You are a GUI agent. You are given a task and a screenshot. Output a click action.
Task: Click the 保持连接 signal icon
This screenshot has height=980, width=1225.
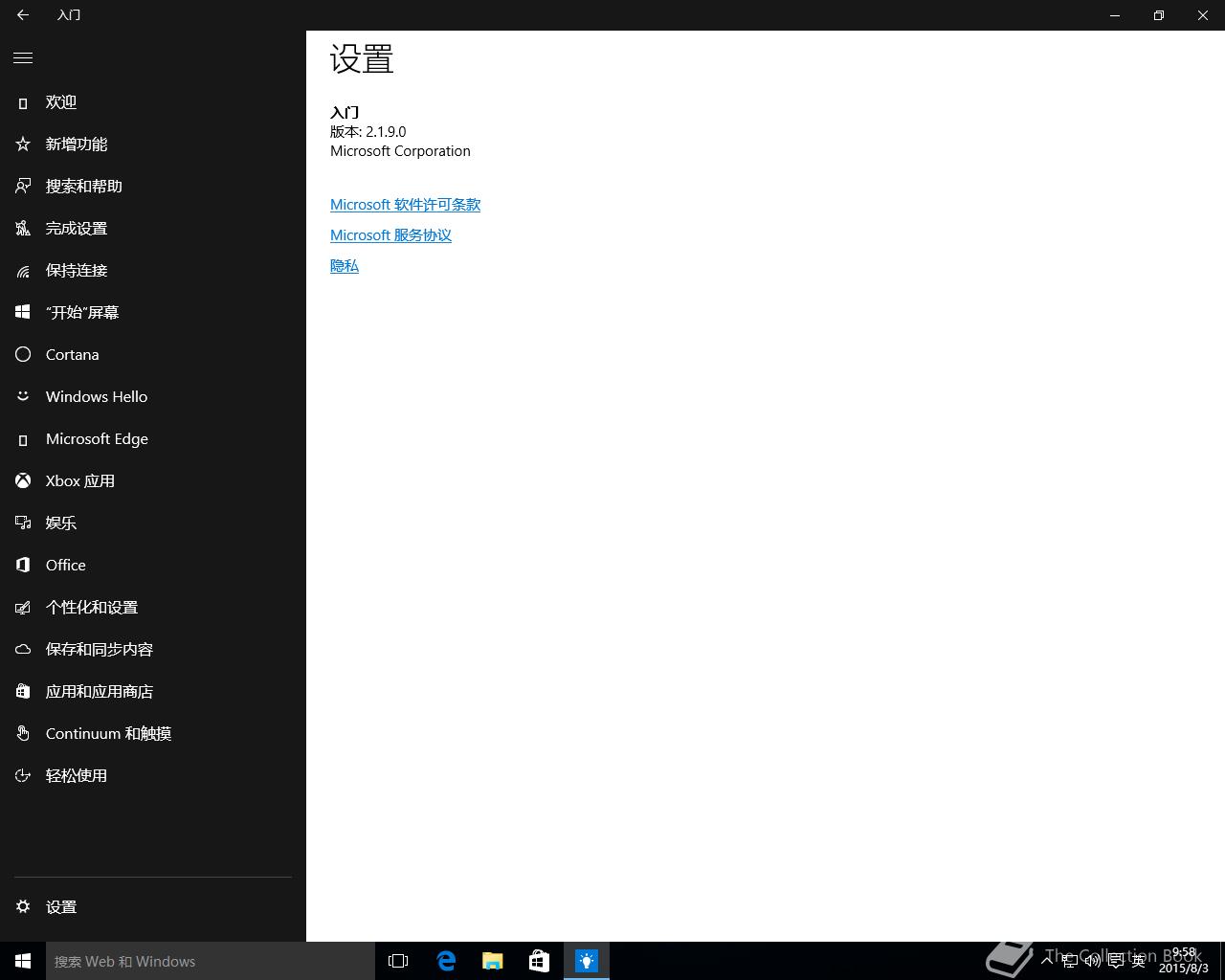(x=23, y=271)
